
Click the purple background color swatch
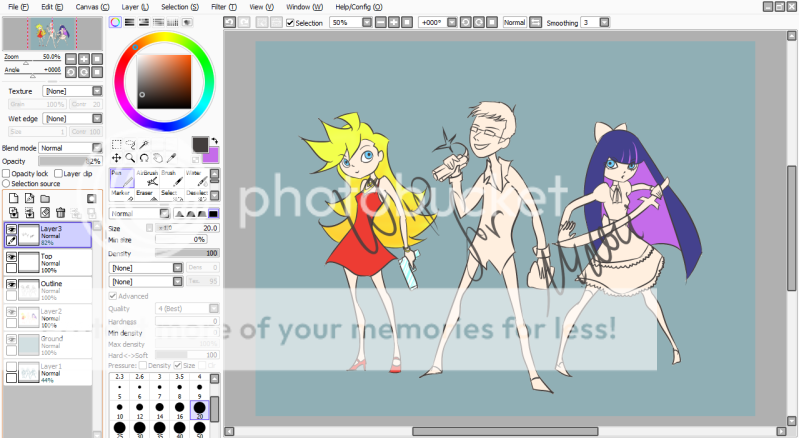211,155
